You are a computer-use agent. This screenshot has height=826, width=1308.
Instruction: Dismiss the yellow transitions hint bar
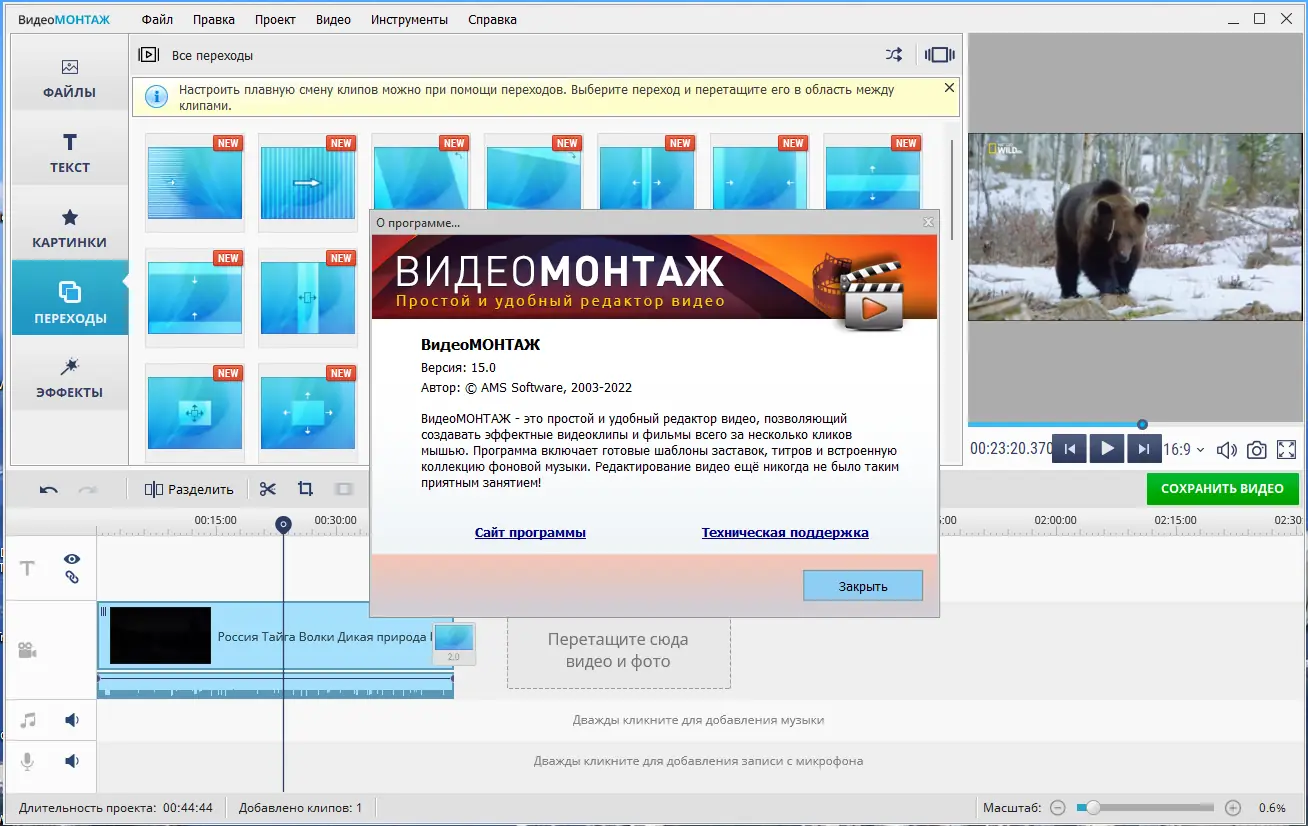949,88
